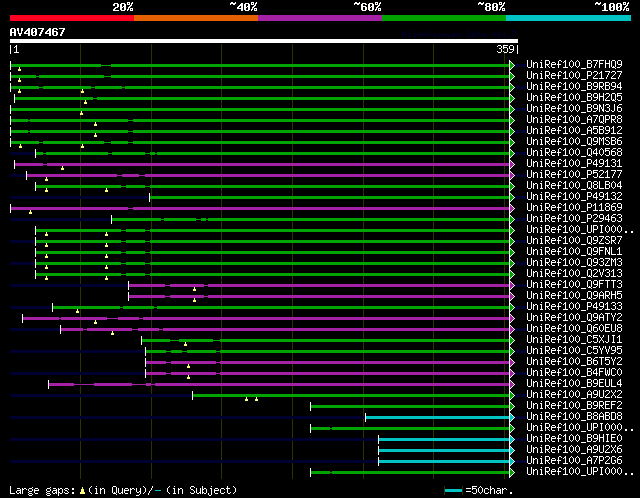The image size is (640, 498).
Task: Select the orange ~40% identity legend segment
Action: pos(196,18)
